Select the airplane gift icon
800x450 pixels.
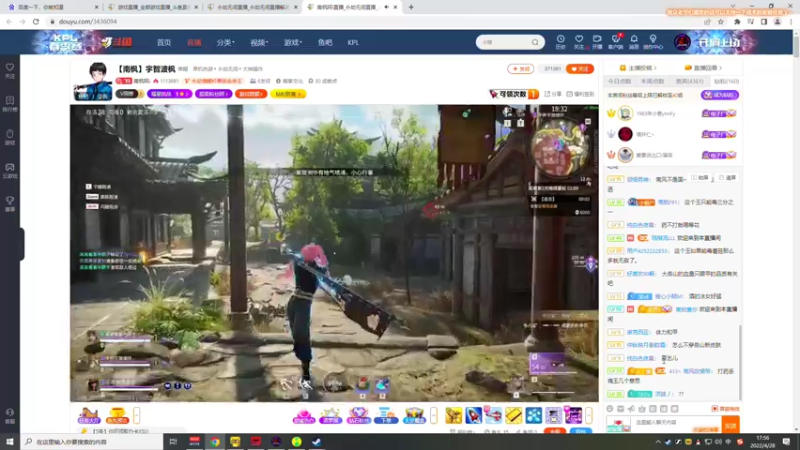[493, 415]
